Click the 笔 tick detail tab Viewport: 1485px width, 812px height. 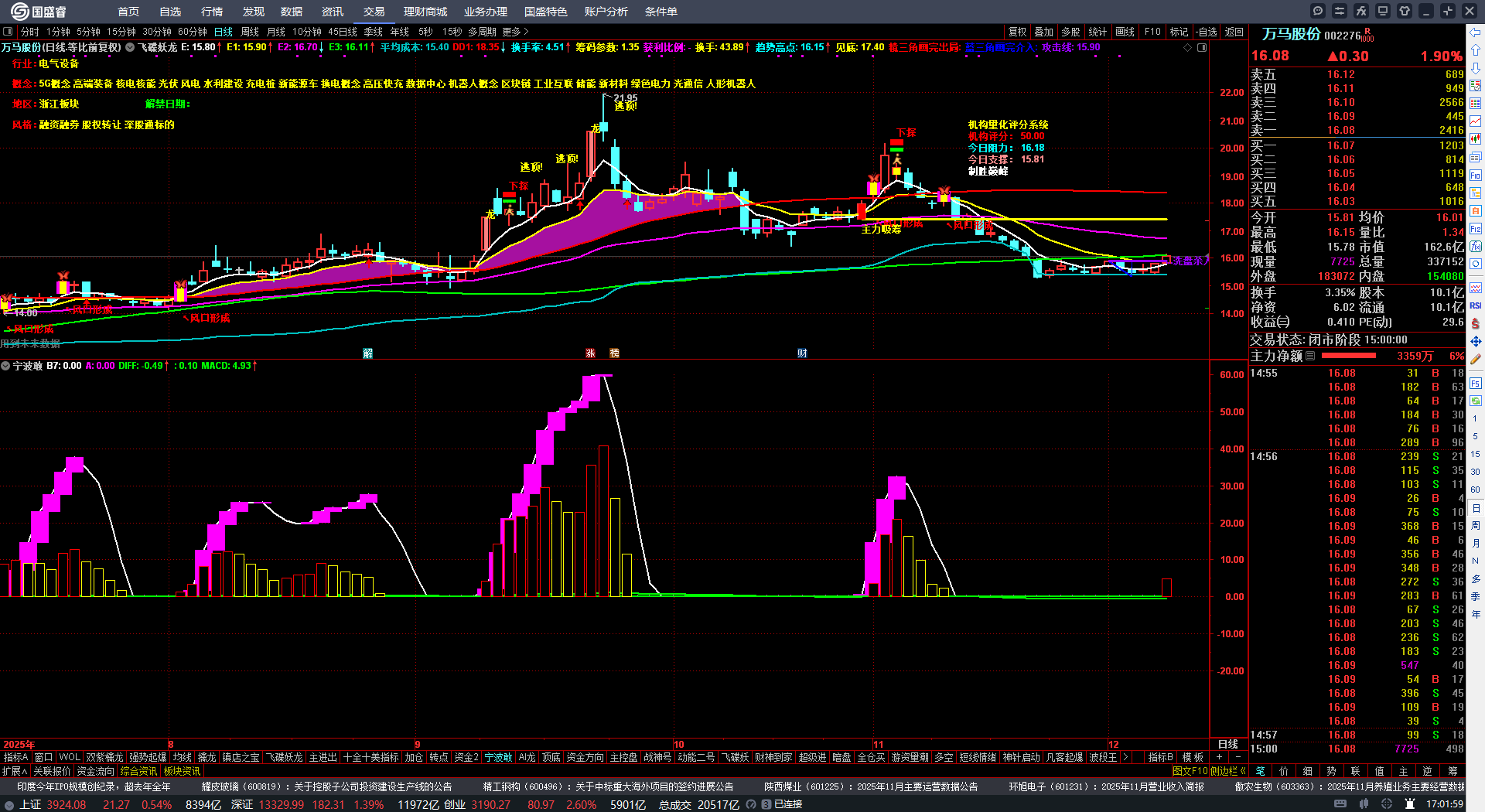pyautogui.click(x=1260, y=771)
